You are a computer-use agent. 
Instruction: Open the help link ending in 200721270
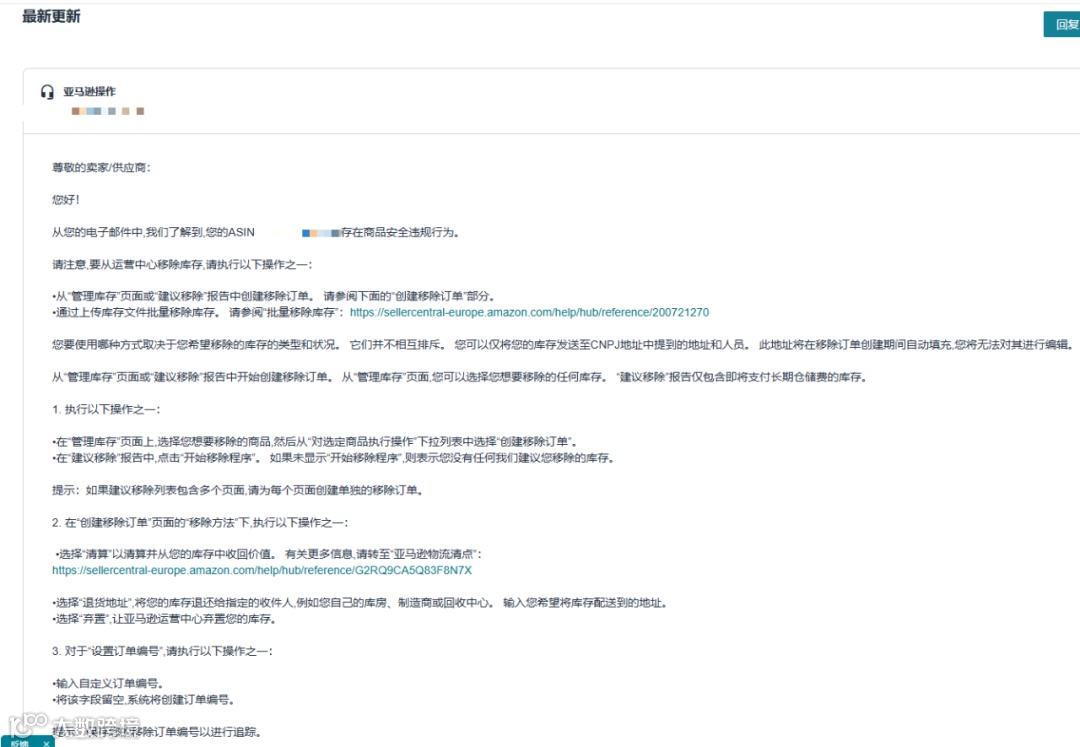[529, 313]
